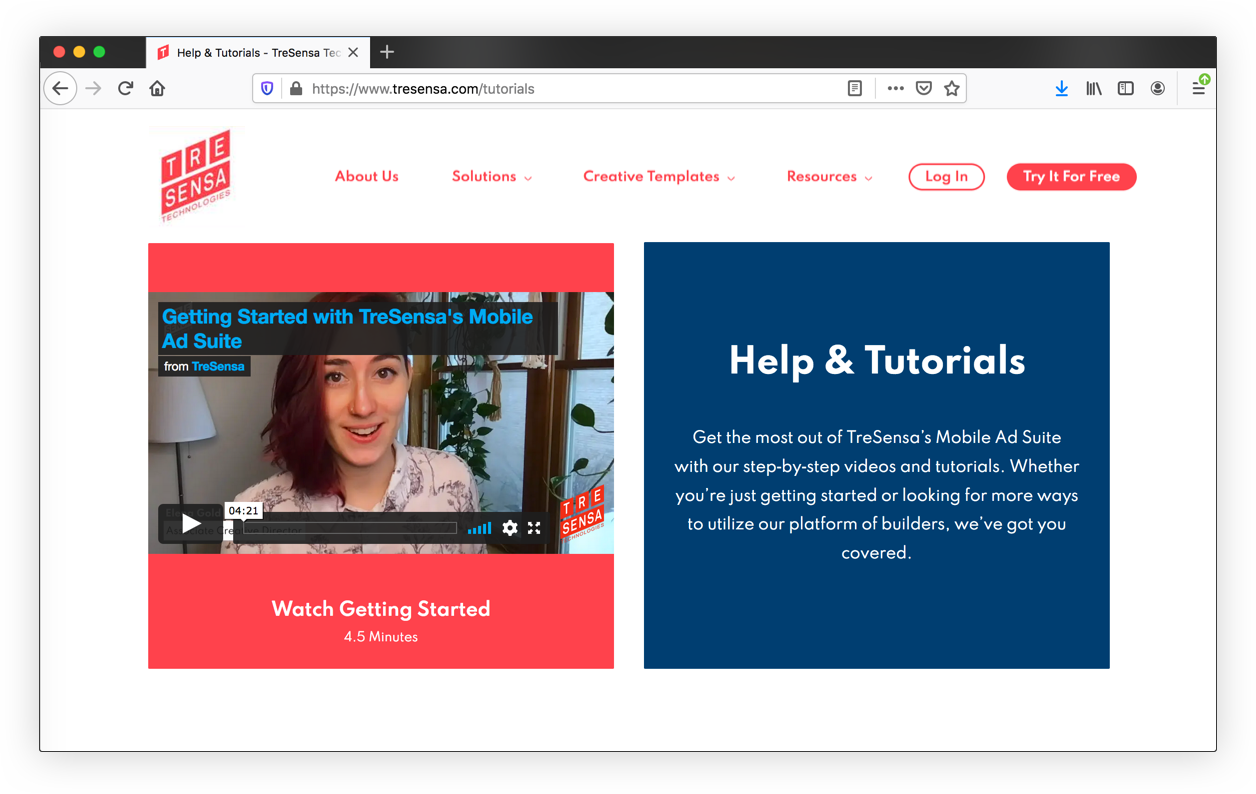Open the browser home page icon
This screenshot has width=1256, height=794.
point(157,88)
